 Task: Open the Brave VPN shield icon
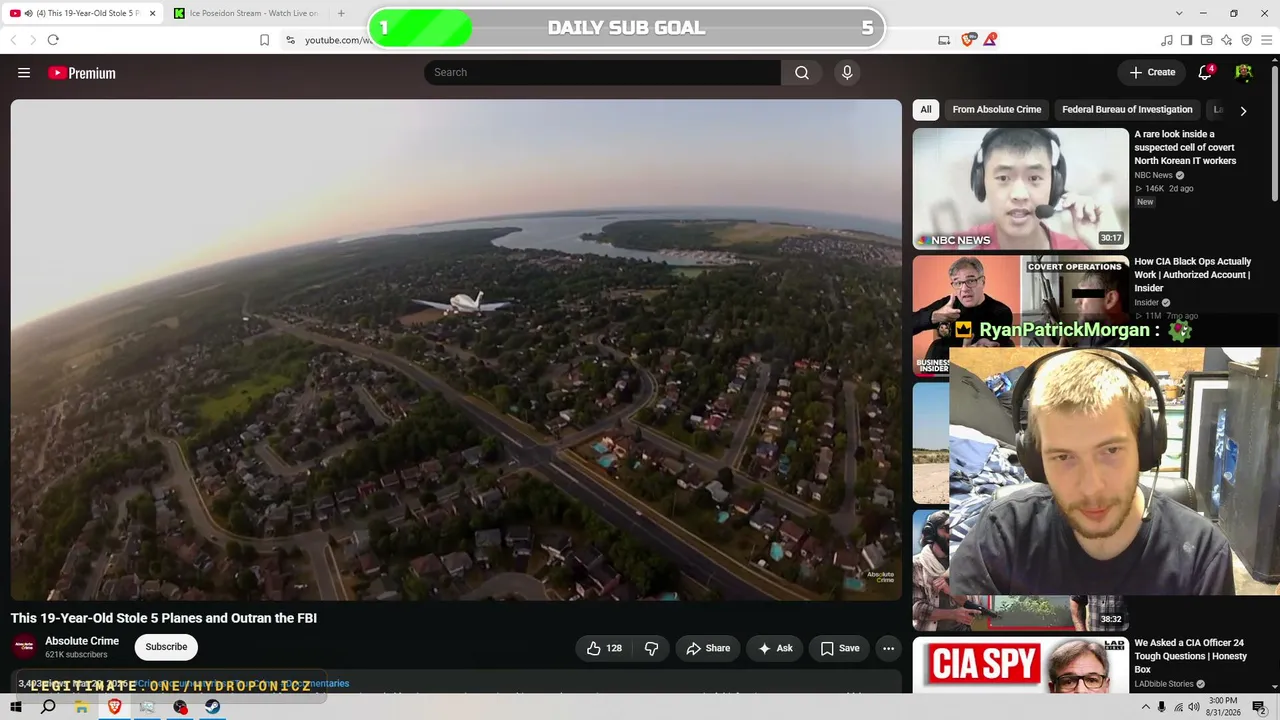click(x=1247, y=40)
